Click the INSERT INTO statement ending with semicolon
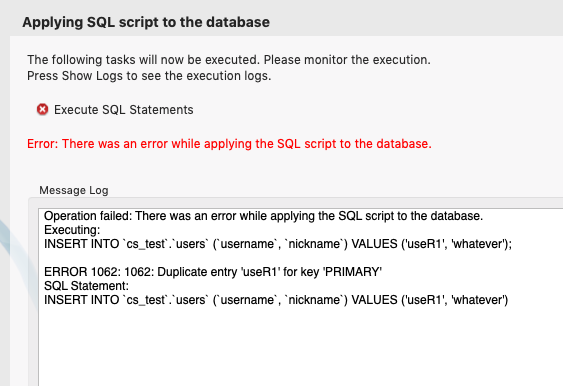The width and height of the screenshot is (563, 386). click(x=278, y=244)
